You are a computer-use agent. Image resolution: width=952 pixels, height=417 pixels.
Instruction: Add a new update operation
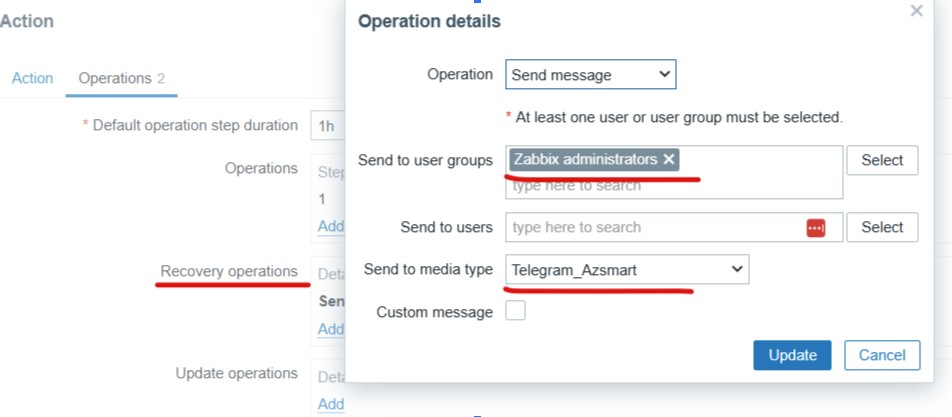click(331, 404)
